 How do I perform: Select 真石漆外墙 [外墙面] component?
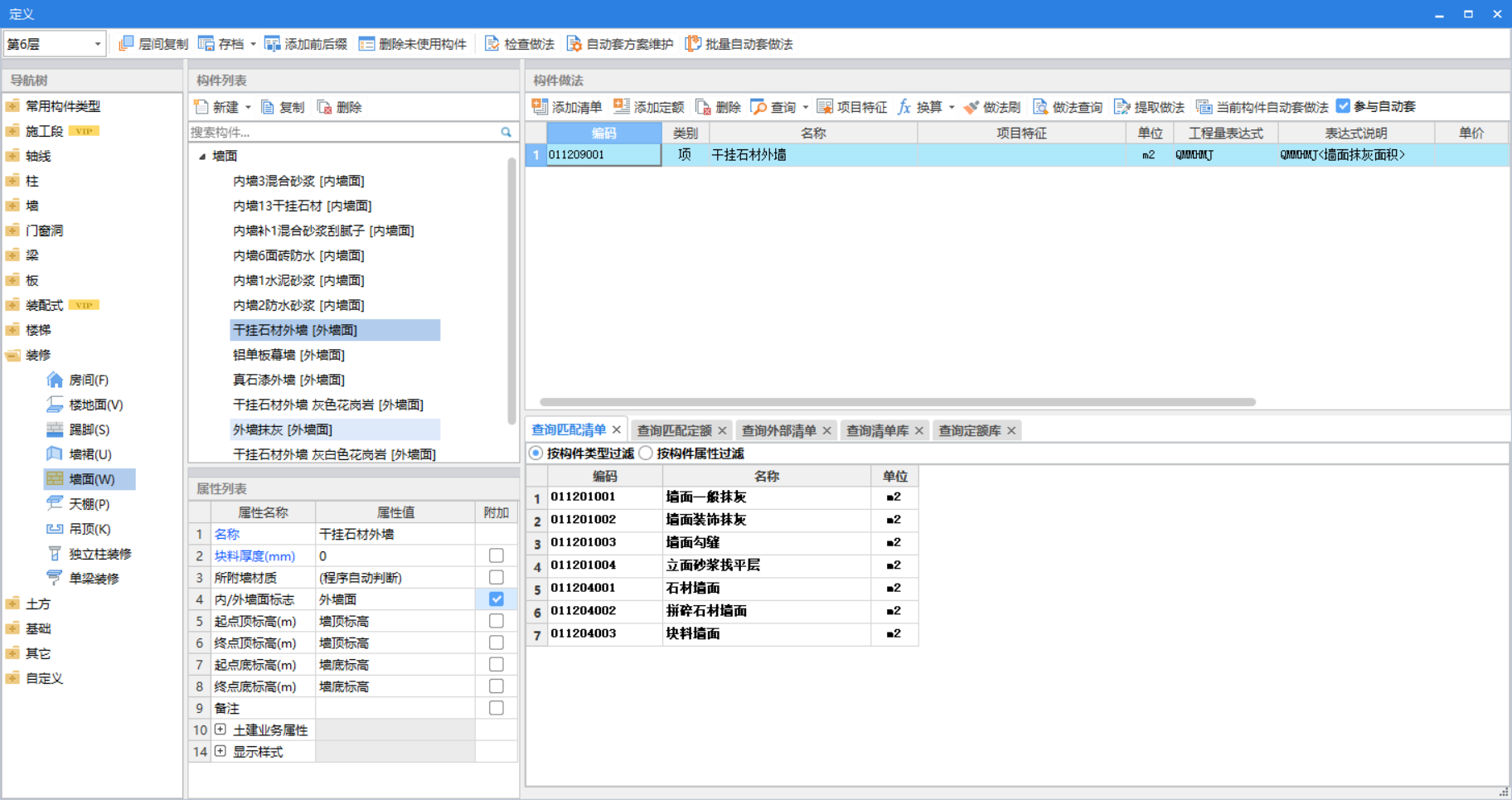click(x=288, y=380)
